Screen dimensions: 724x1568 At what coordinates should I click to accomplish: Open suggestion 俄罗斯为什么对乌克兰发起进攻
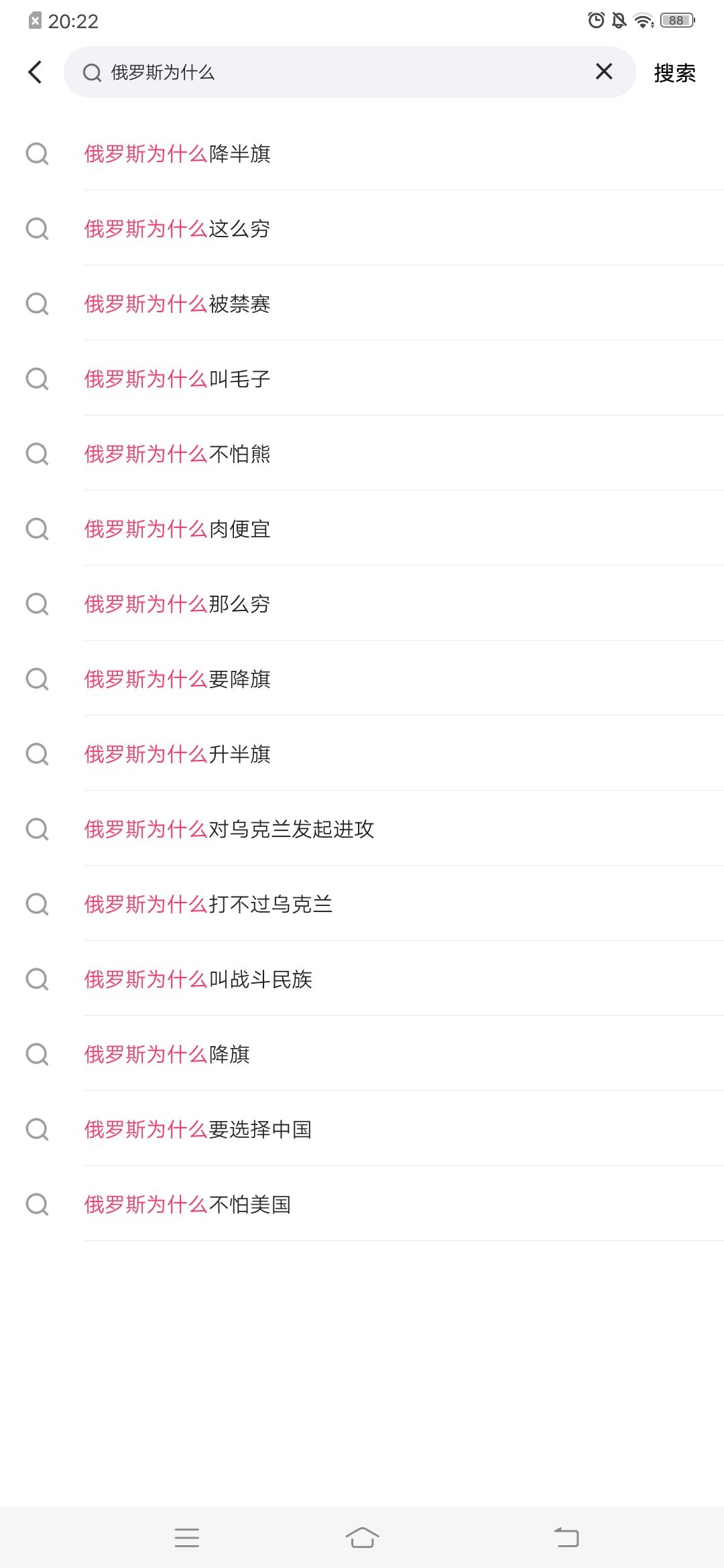tap(229, 830)
